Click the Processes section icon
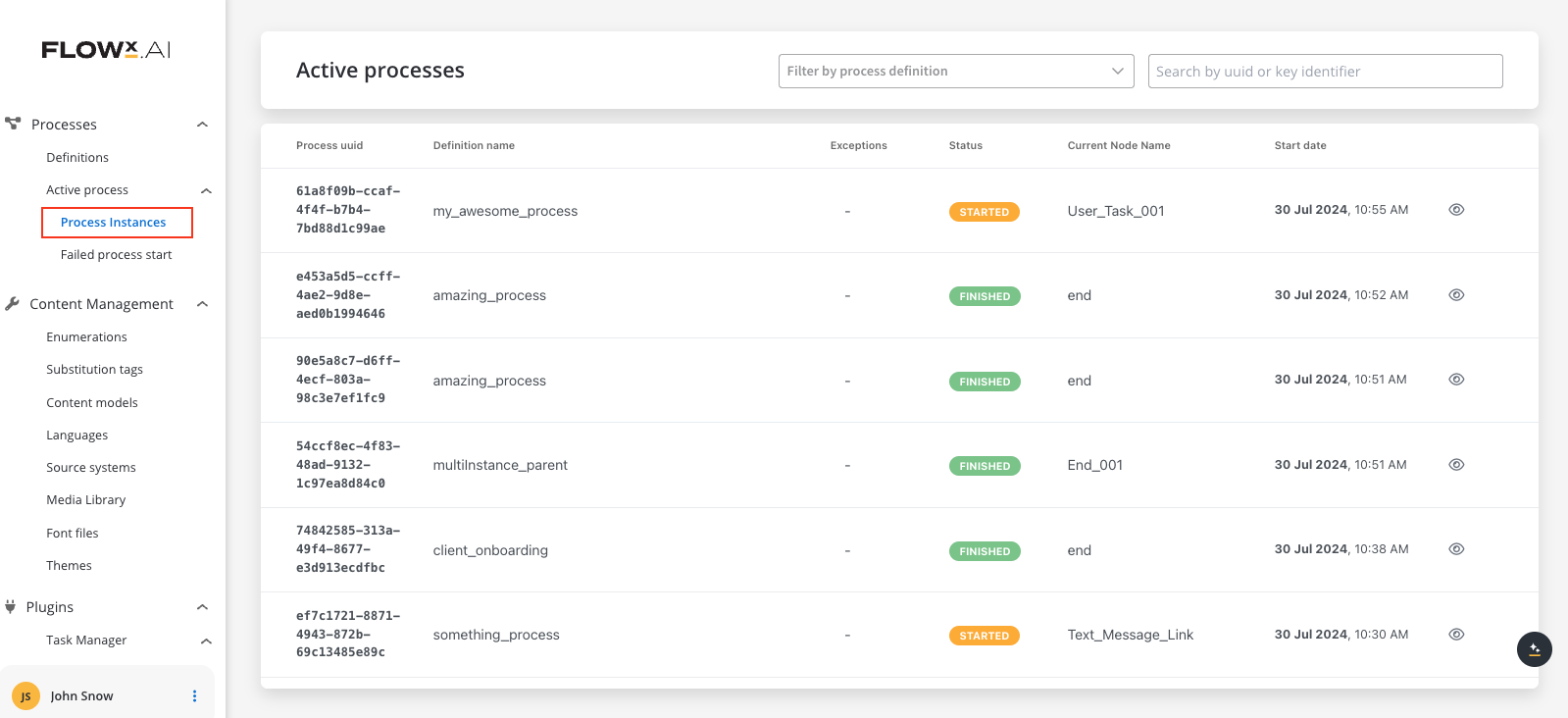This screenshot has height=718, width=1568. [13, 124]
